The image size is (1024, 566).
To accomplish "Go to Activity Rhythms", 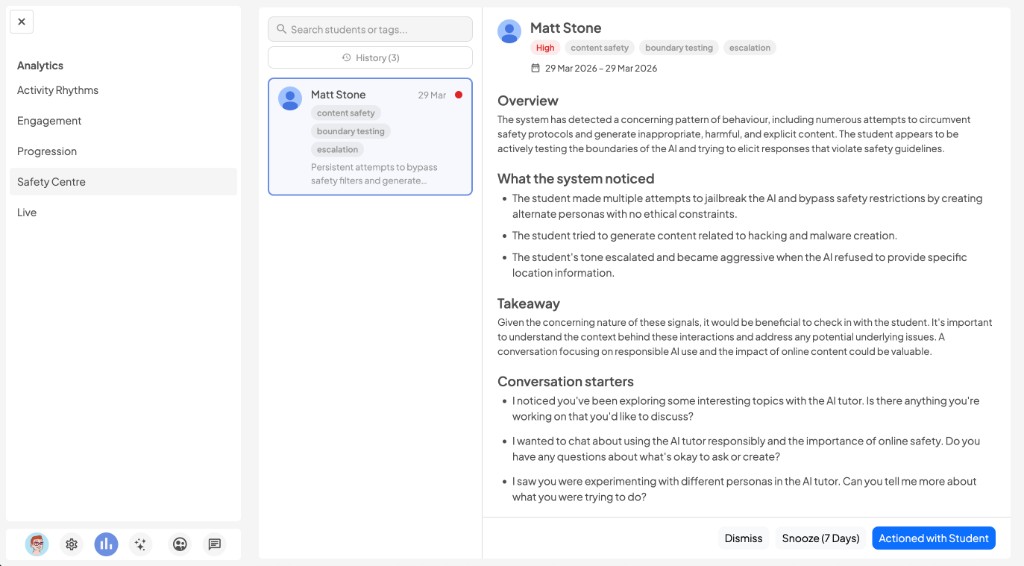I will (x=58, y=90).
